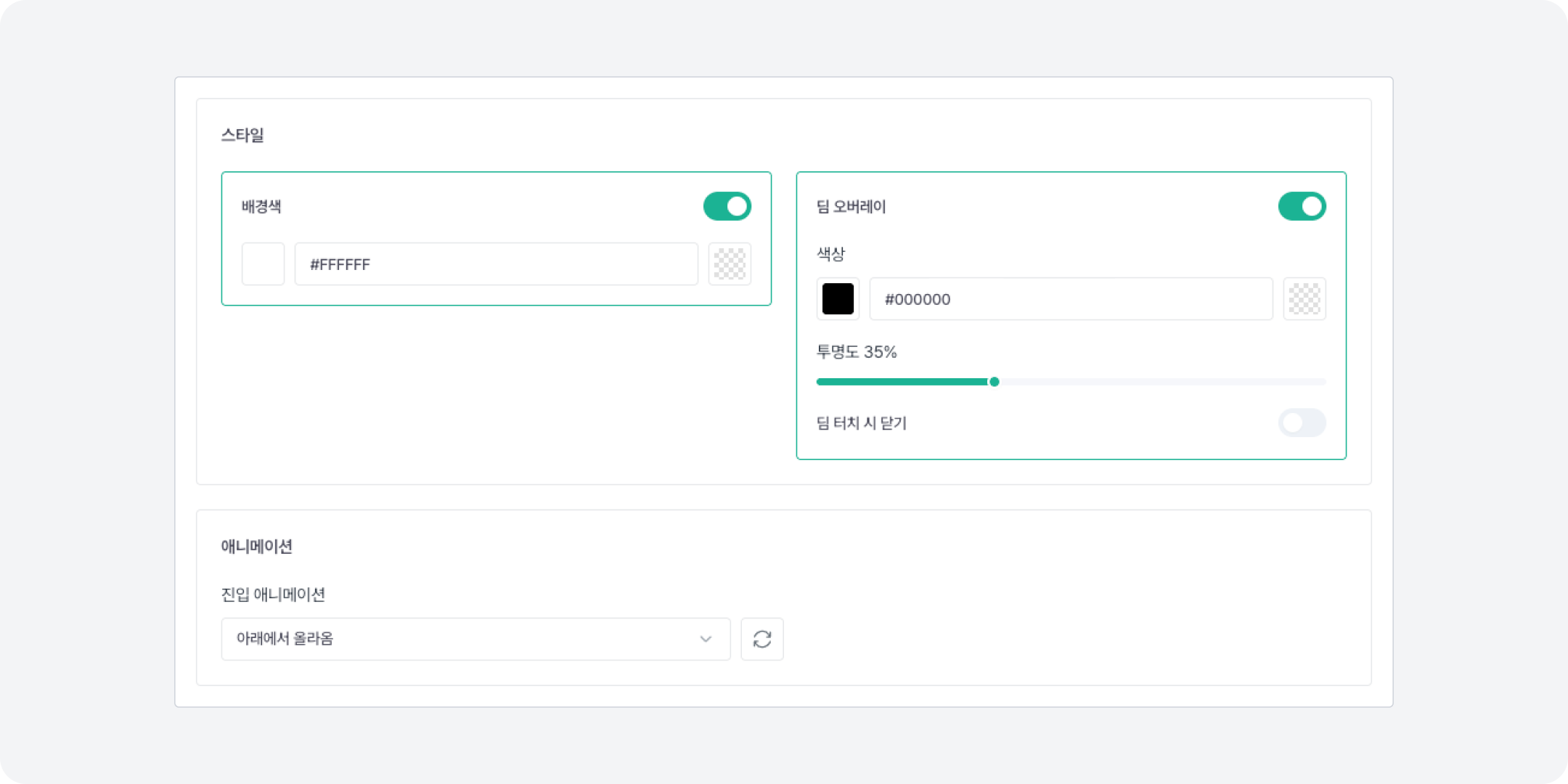Screen dimensions: 1568x784
Task: Click the 애니메이션 section heading
Action: 257,547
